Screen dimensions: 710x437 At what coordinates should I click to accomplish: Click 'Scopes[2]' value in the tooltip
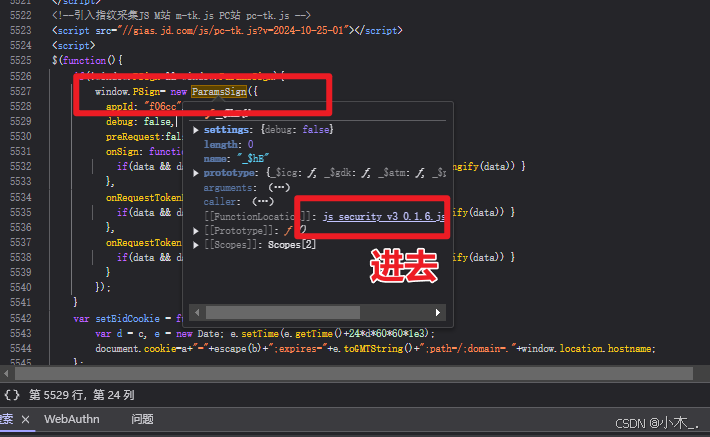point(292,245)
